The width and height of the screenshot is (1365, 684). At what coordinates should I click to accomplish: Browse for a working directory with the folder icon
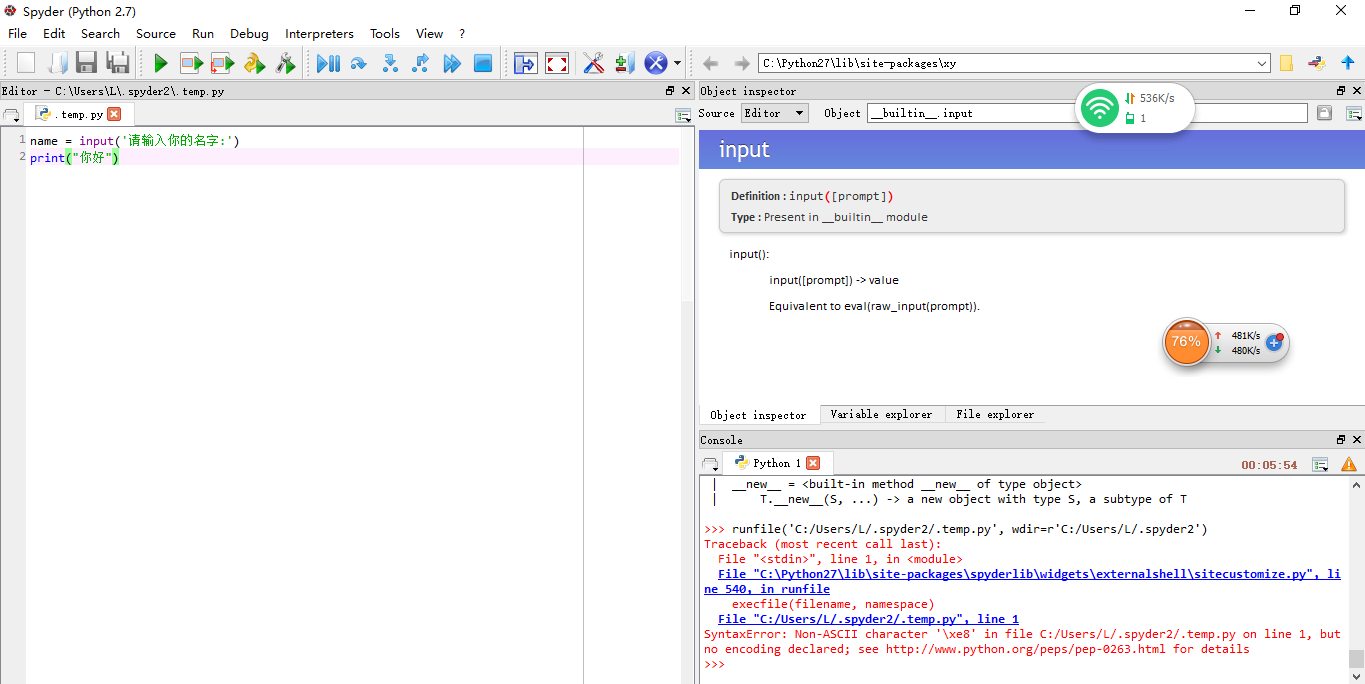[1286, 64]
